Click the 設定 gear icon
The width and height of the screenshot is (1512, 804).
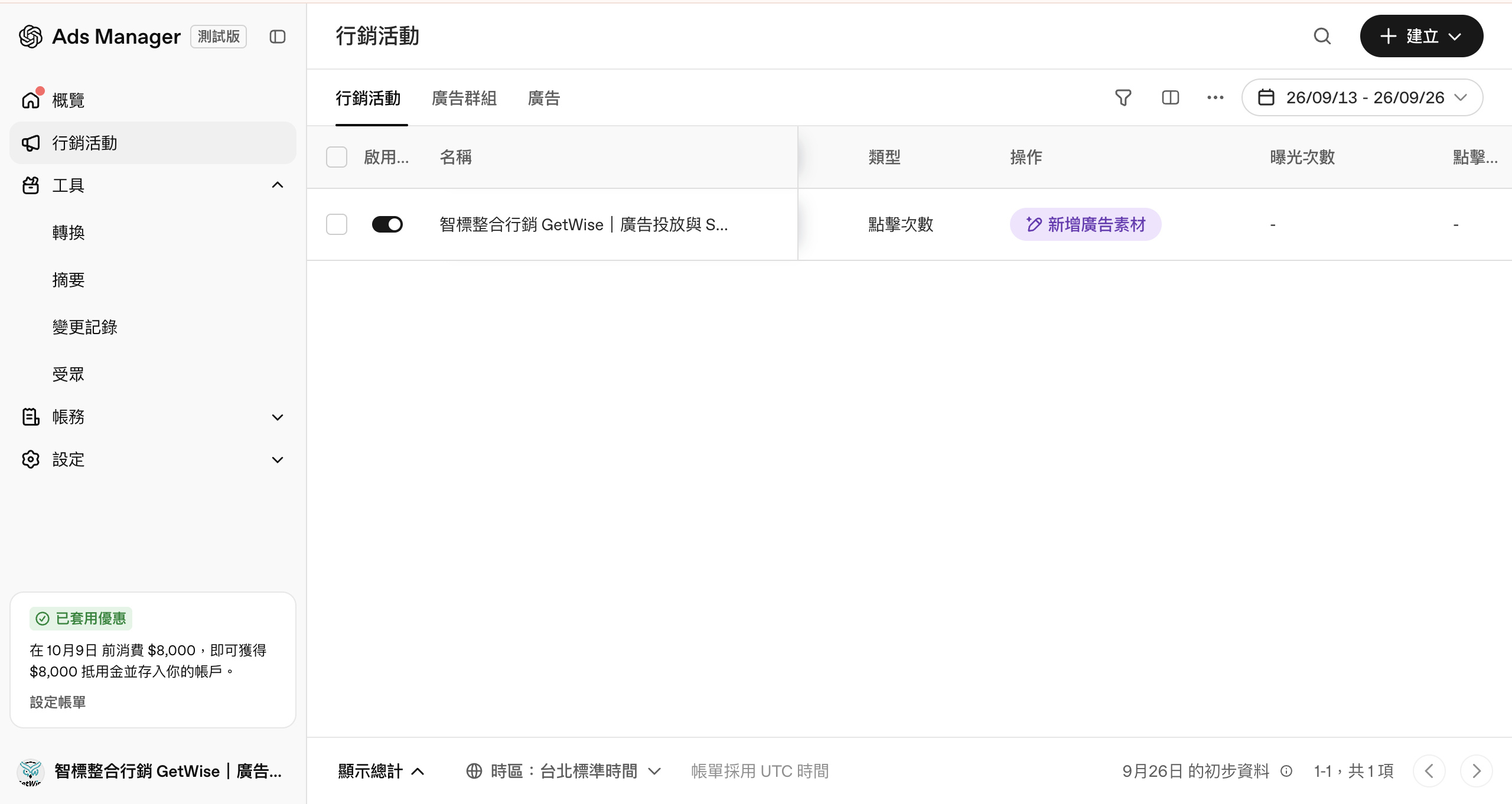coord(31,459)
